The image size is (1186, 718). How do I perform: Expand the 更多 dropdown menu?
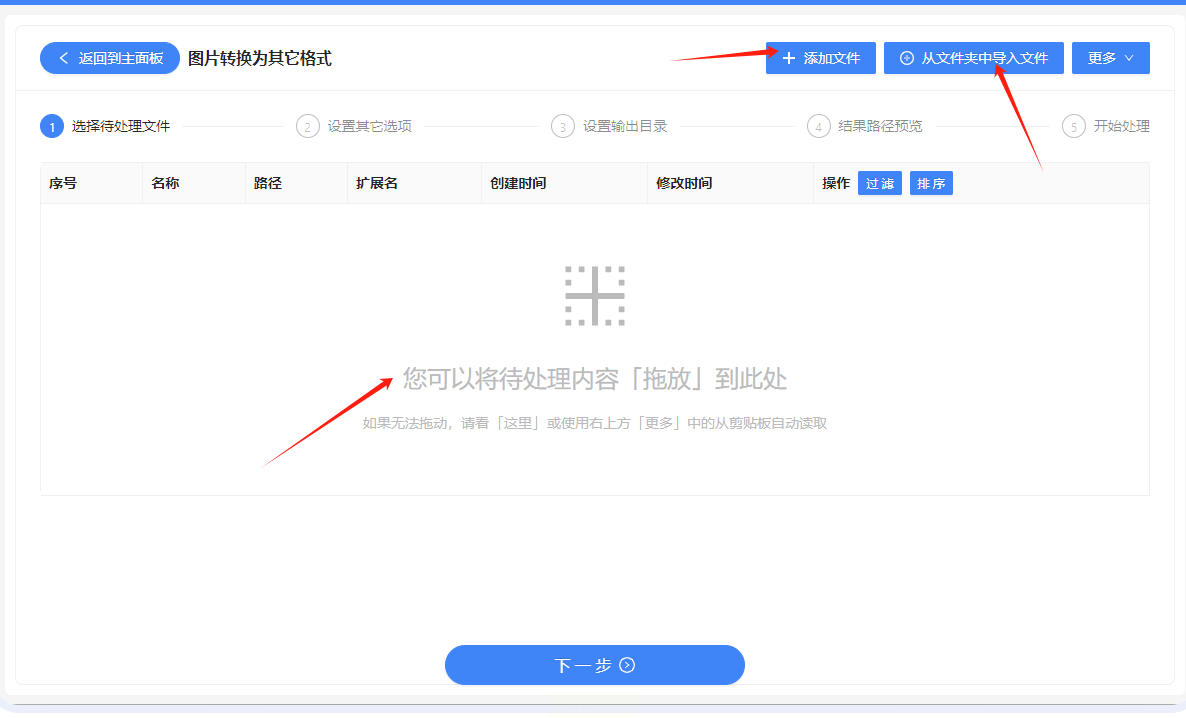click(x=1110, y=58)
